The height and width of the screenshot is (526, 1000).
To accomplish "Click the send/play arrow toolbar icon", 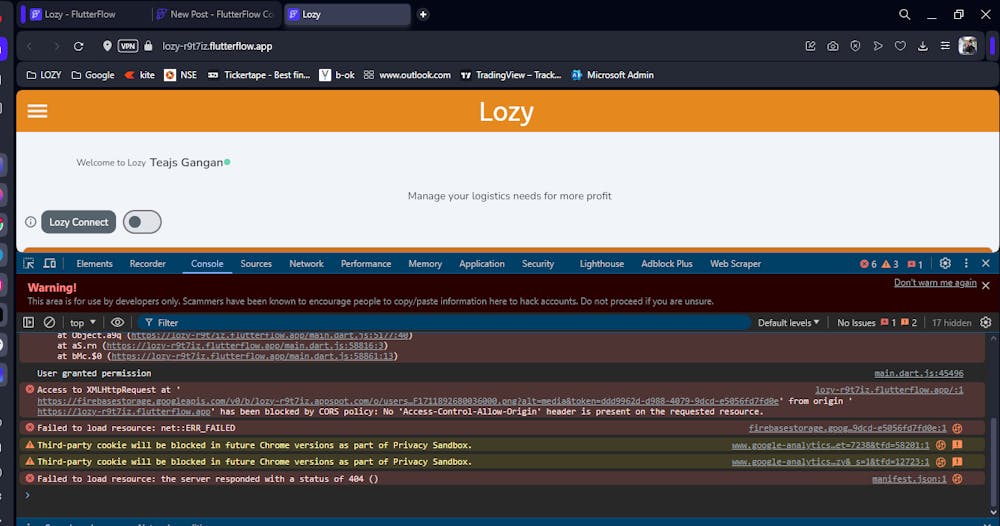I will point(878,46).
